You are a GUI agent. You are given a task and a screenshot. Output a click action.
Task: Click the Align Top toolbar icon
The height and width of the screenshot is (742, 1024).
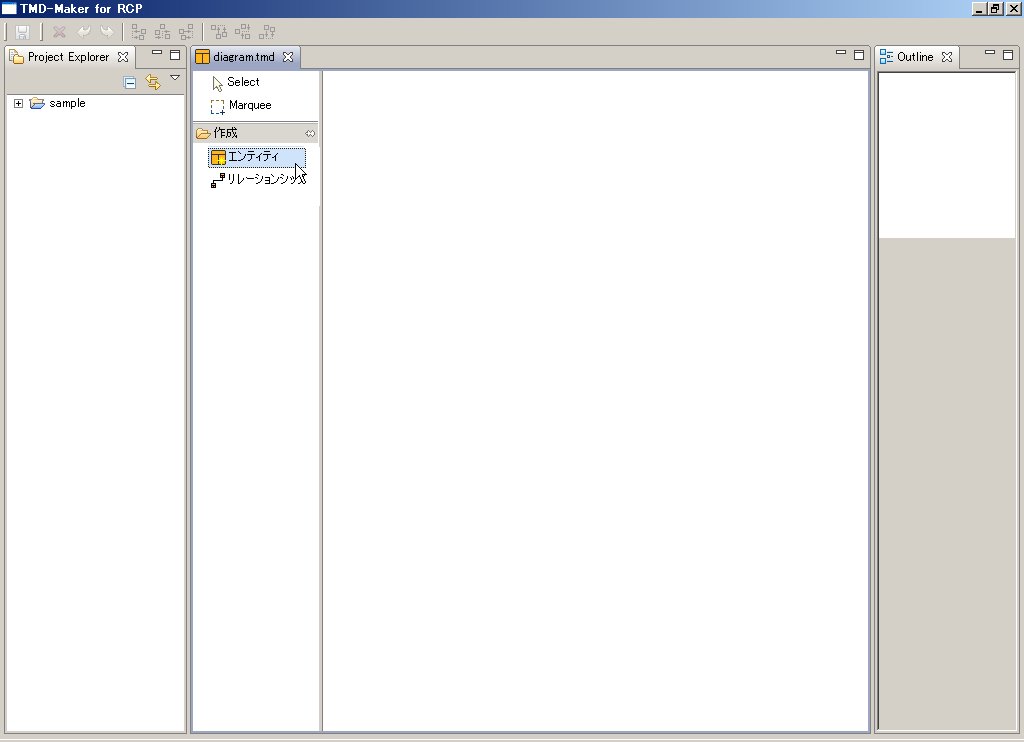[219, 32]
